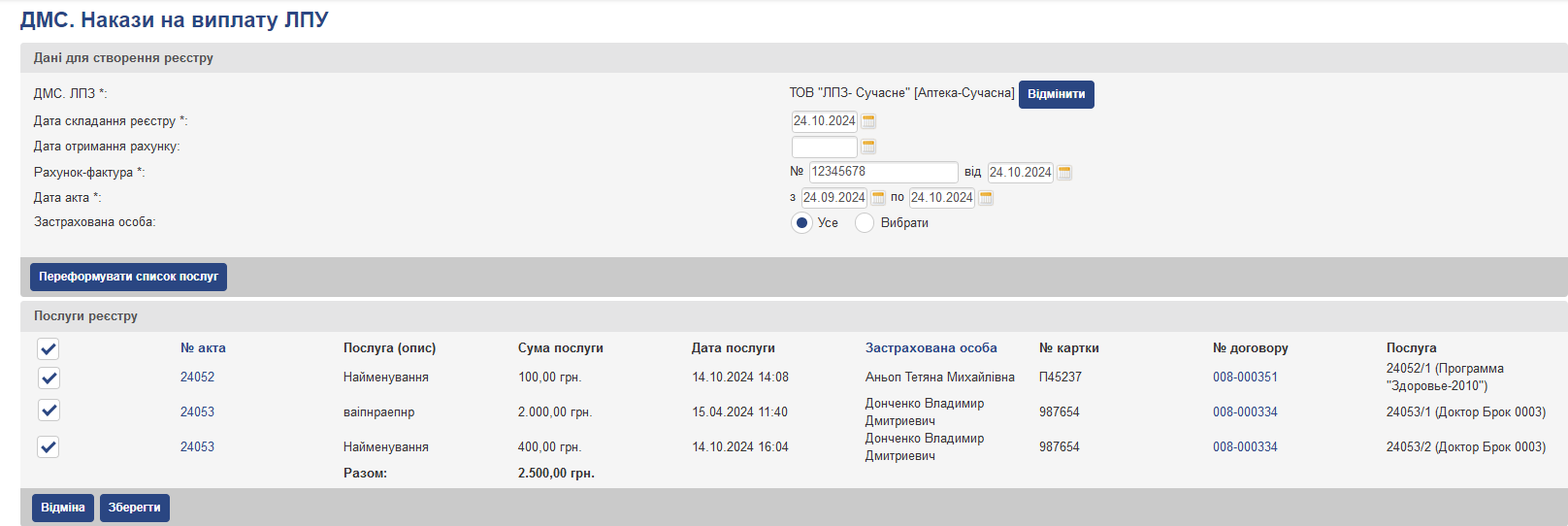1568x526 pixels.
Task: Open calendar for act start date
Action: (878, 198)
